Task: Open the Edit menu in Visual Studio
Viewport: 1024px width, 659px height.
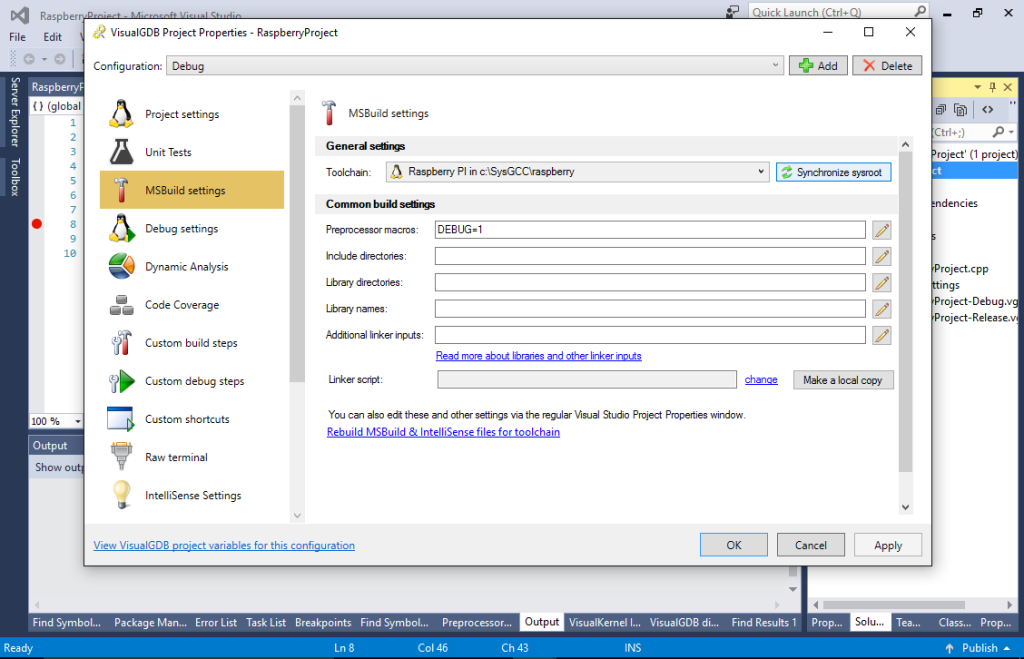Action: (x=52, y=37)
